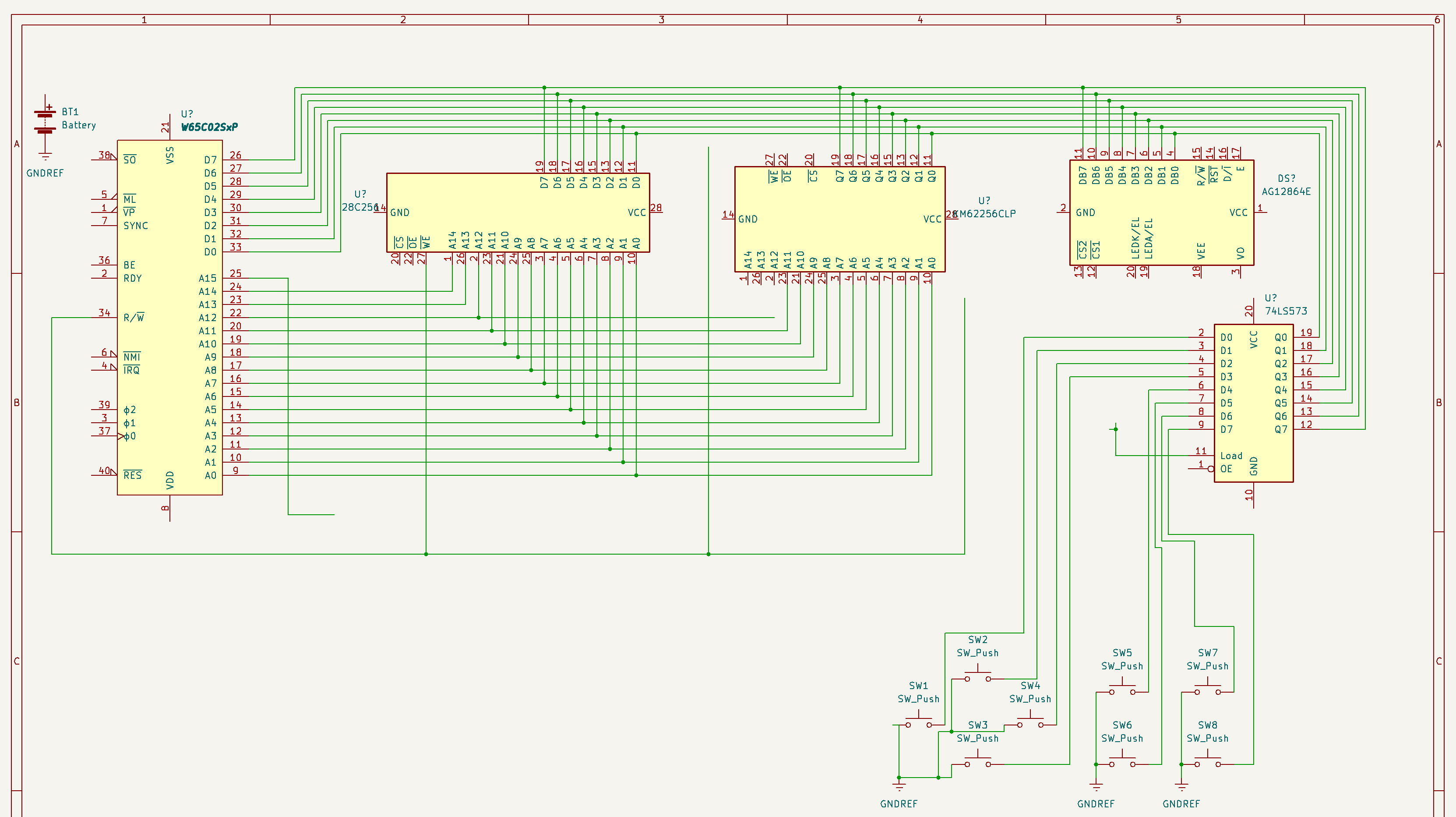Click the SW4 push button symbol
This screenshot has height=817, width=1456.
pos(1030,722)
